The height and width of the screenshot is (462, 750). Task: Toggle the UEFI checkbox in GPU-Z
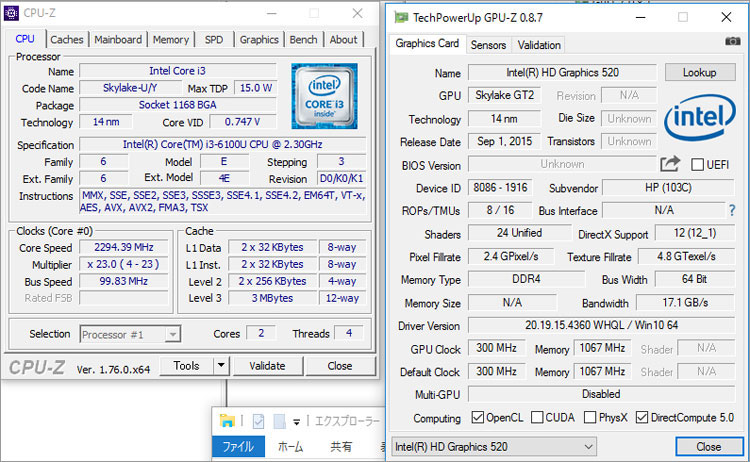coord(697,165)
